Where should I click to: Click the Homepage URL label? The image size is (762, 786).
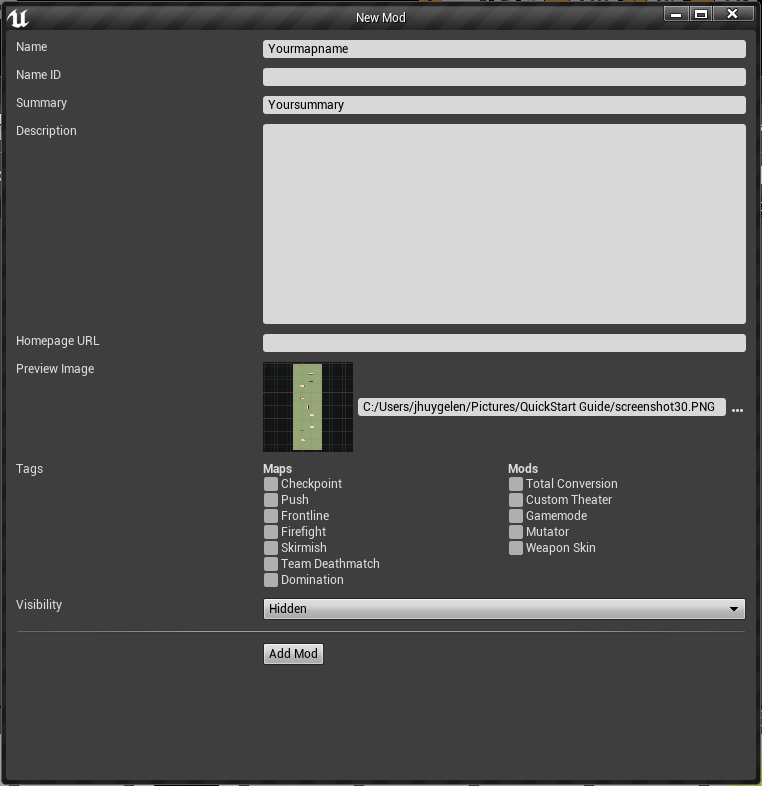[58, 341]
